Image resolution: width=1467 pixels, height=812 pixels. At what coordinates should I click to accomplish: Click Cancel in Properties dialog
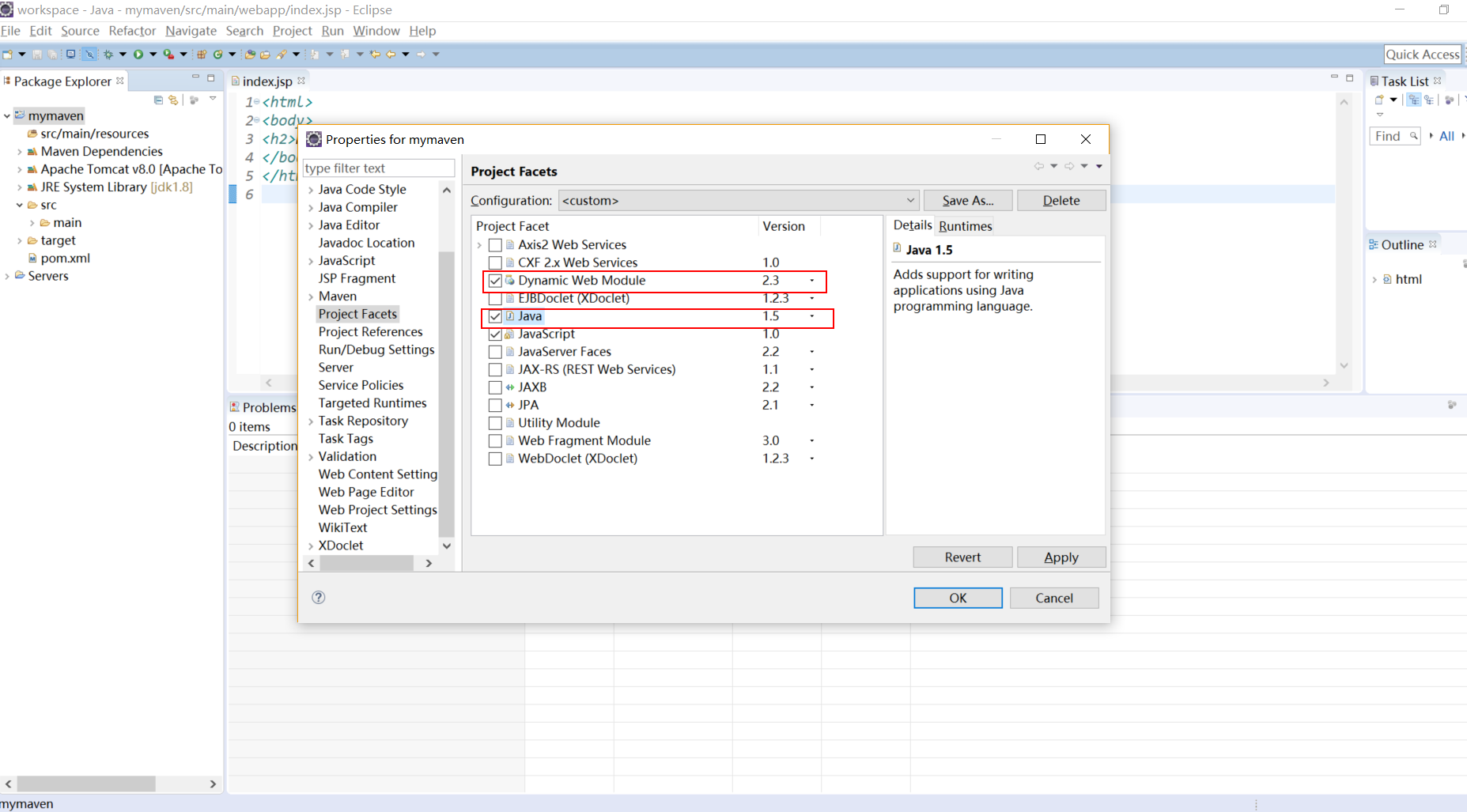point(1054,598)
